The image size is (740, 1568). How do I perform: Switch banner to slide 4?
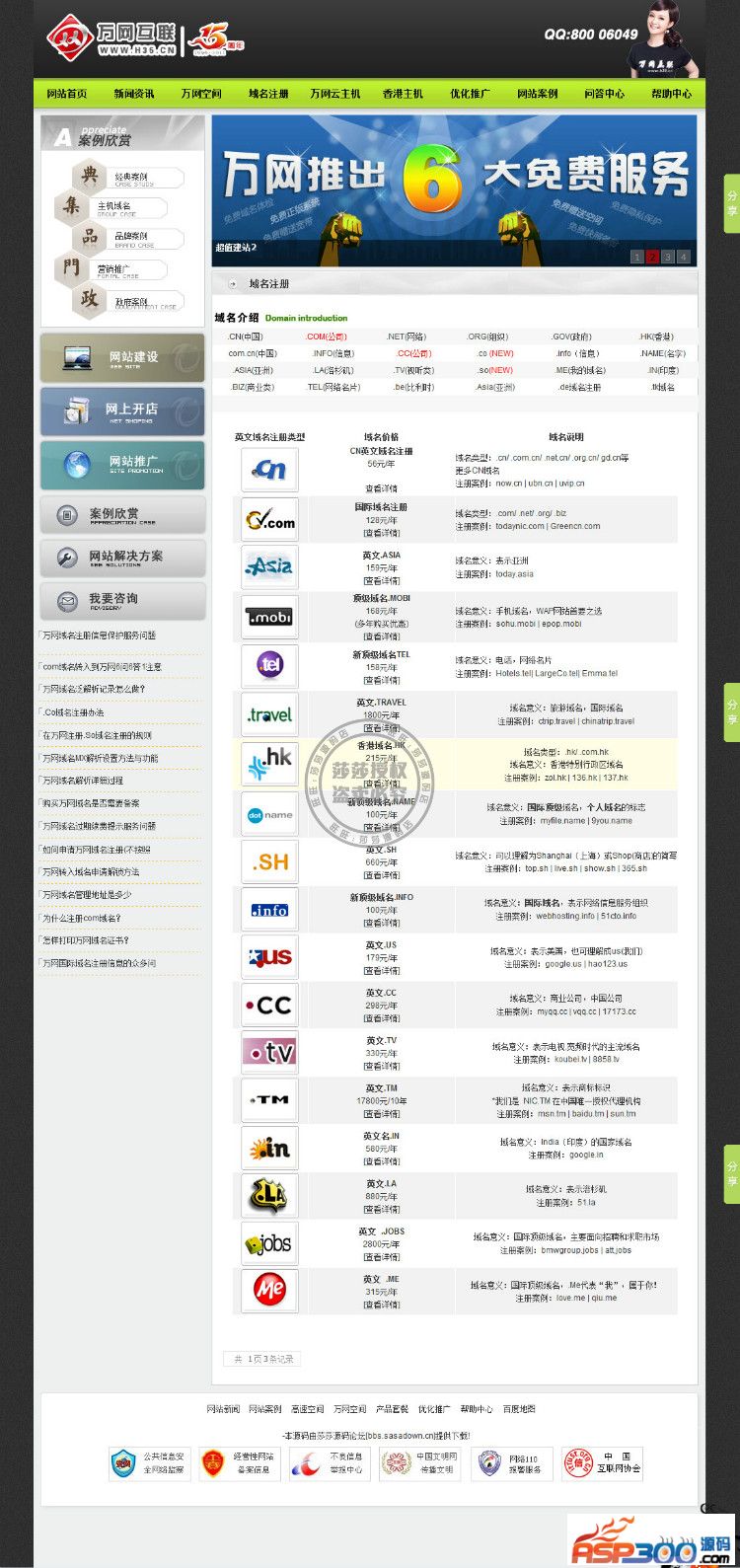pos(684,257)
